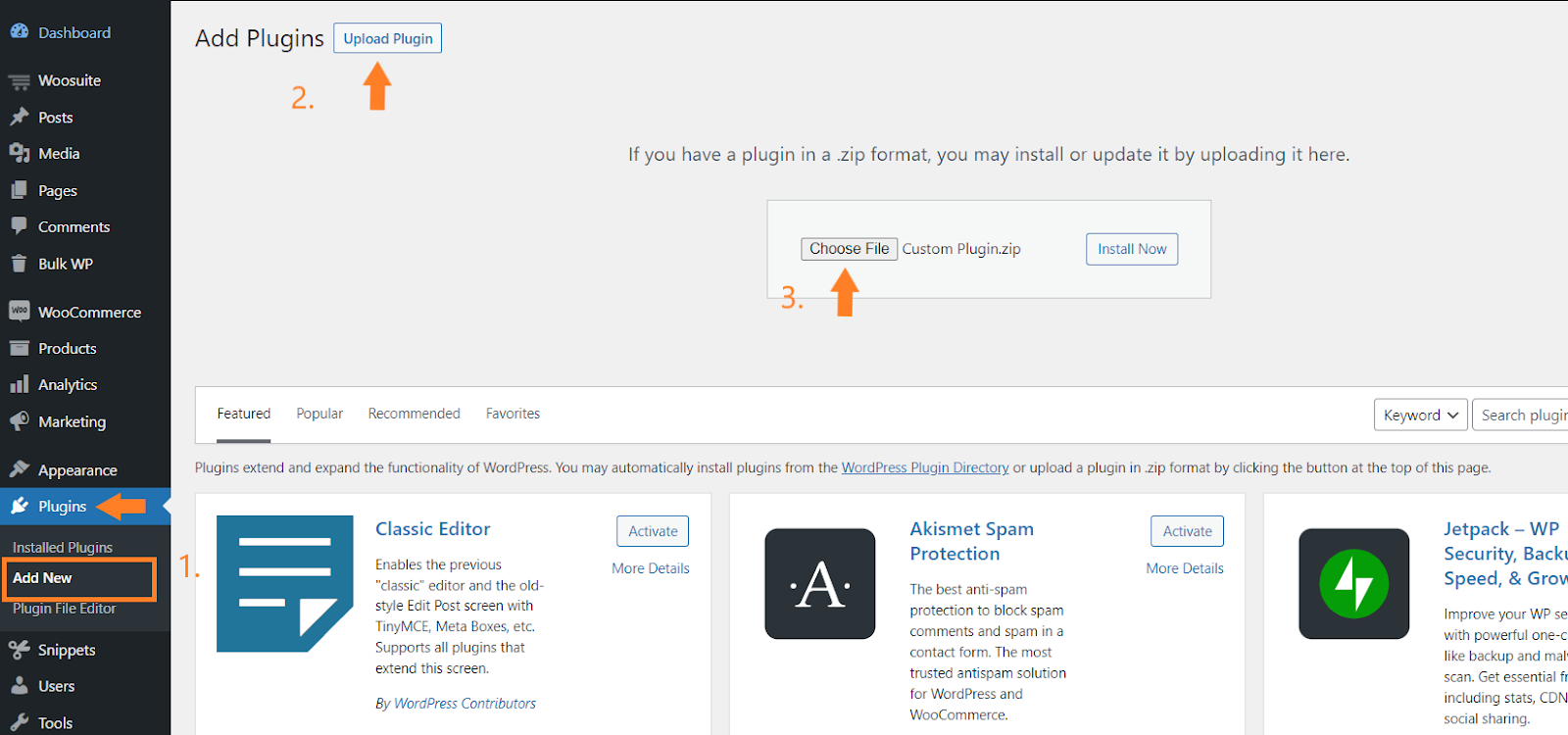Click the Comments bubble icon

pos(20,226)
